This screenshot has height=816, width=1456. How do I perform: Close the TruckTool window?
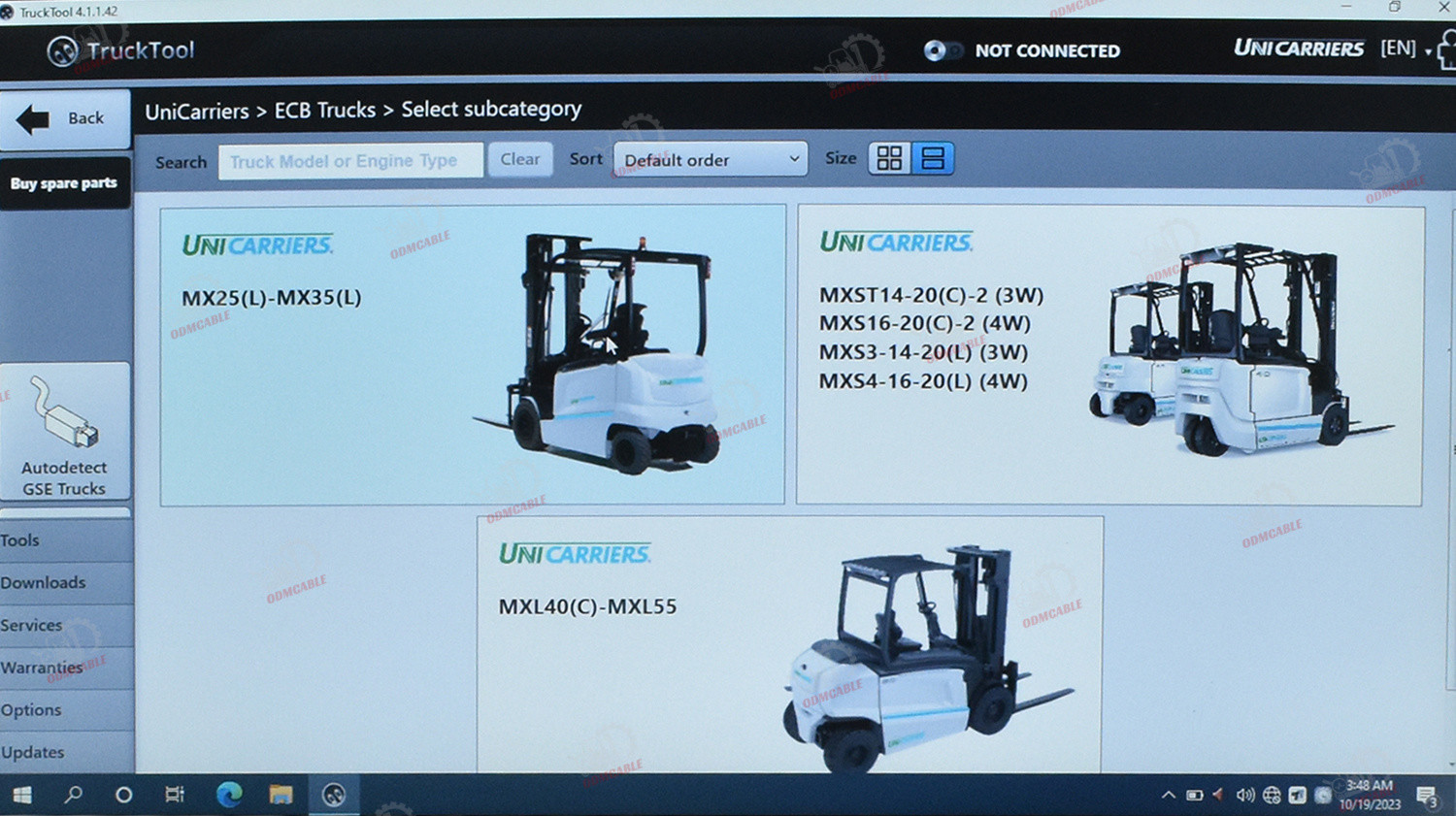1443,8
